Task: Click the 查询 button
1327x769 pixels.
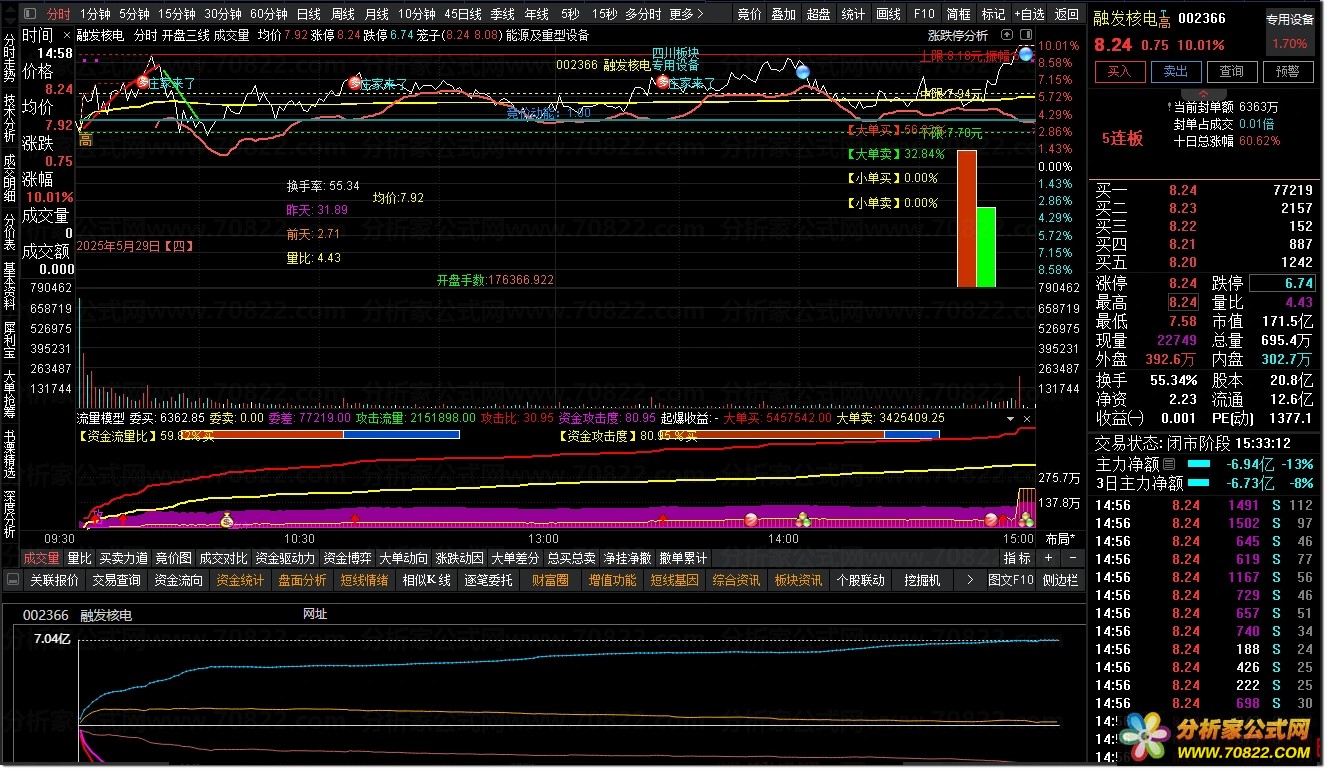Action: tap(1232, 71)
